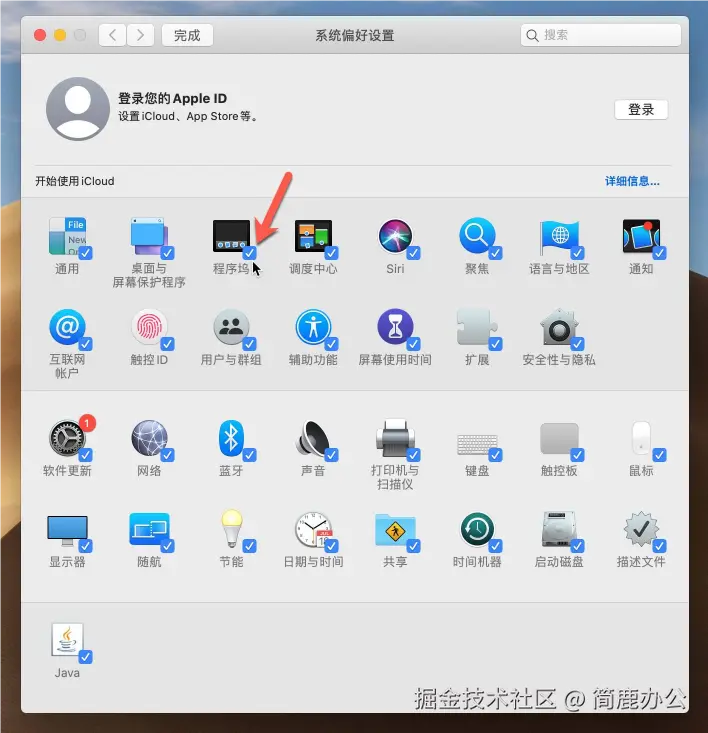Open the 屏幕使用时间 hourglass icon
Viewport: 708px width, 733px height.
tap(395, 327)
